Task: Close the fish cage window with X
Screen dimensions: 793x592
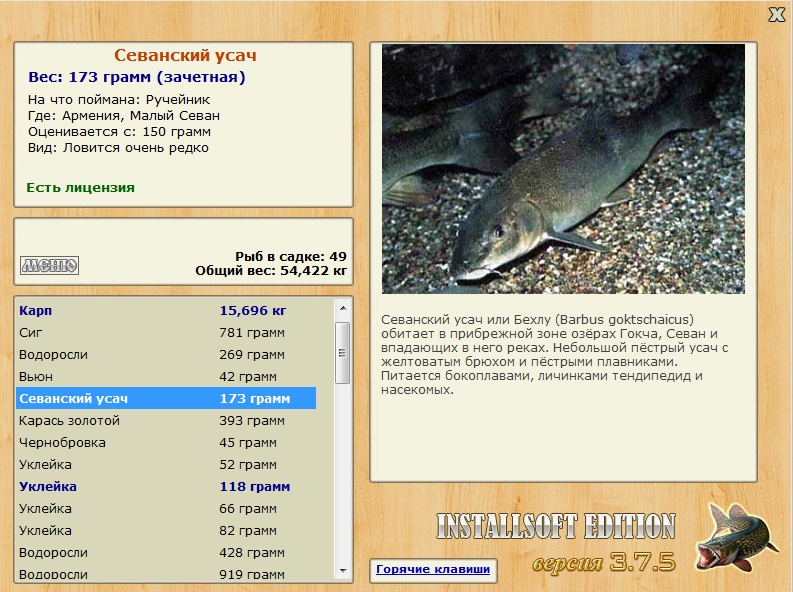Action: [x=776, y=14]
